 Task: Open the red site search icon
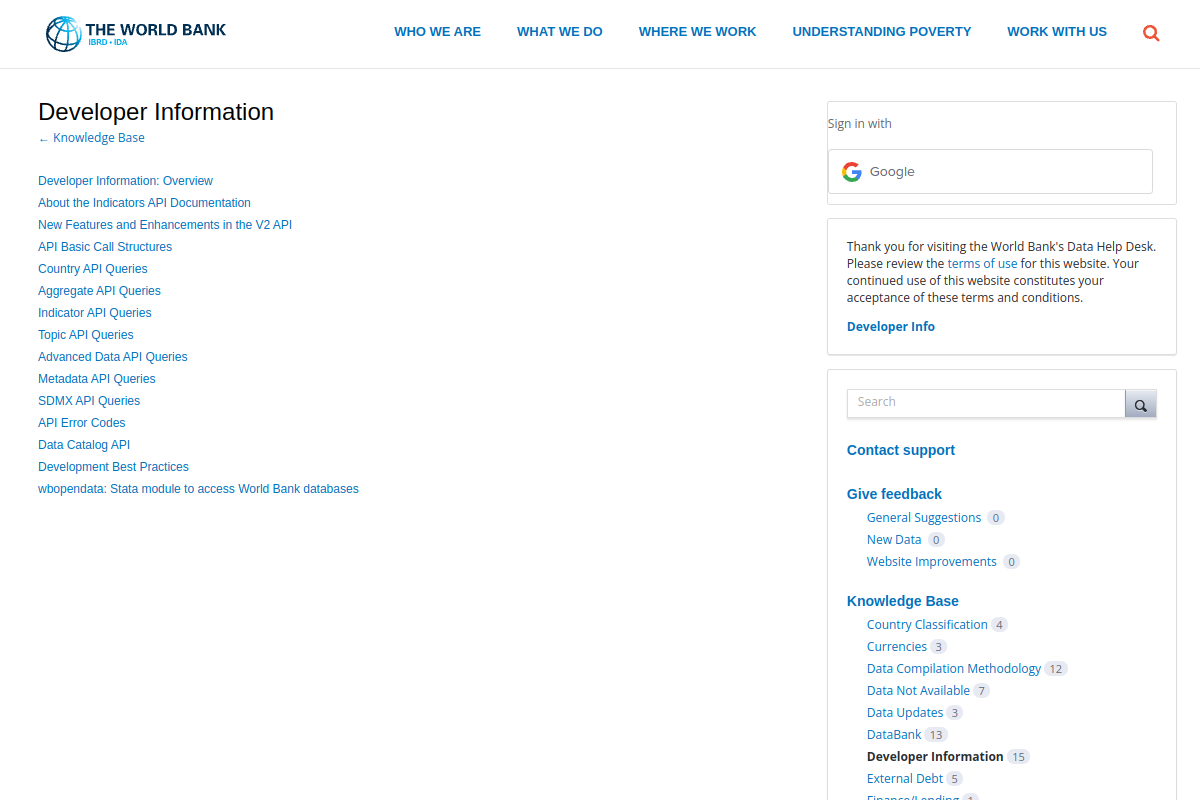point(1151,33)
